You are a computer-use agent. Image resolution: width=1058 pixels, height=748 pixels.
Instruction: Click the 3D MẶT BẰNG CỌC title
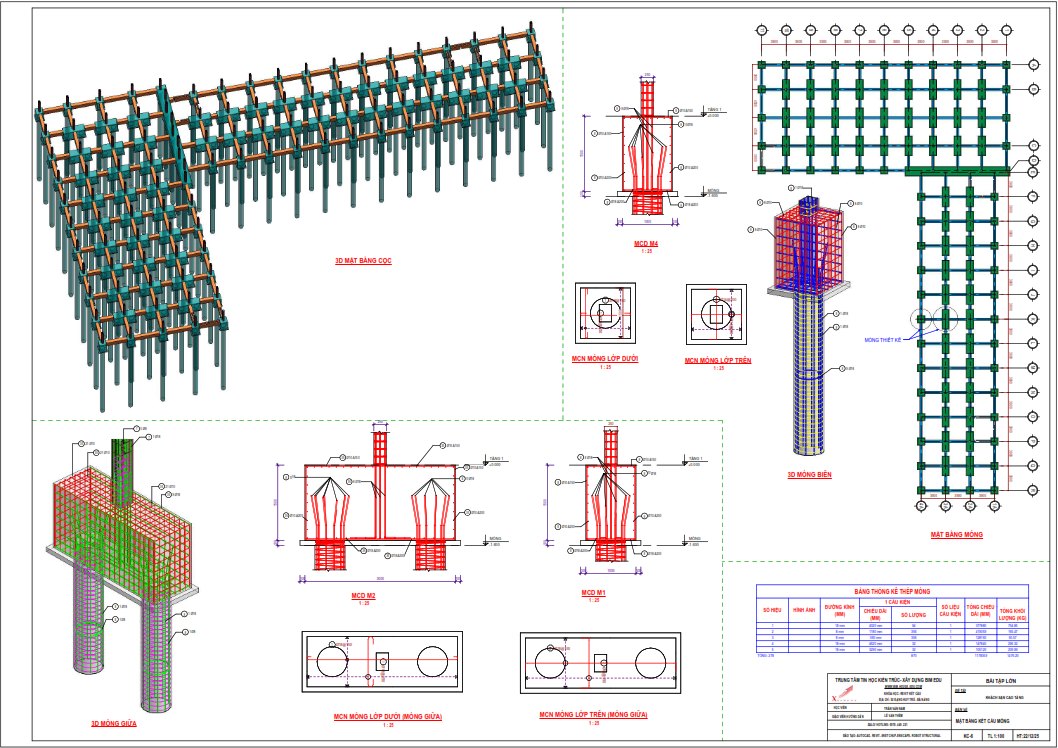(x=363, y=260)
